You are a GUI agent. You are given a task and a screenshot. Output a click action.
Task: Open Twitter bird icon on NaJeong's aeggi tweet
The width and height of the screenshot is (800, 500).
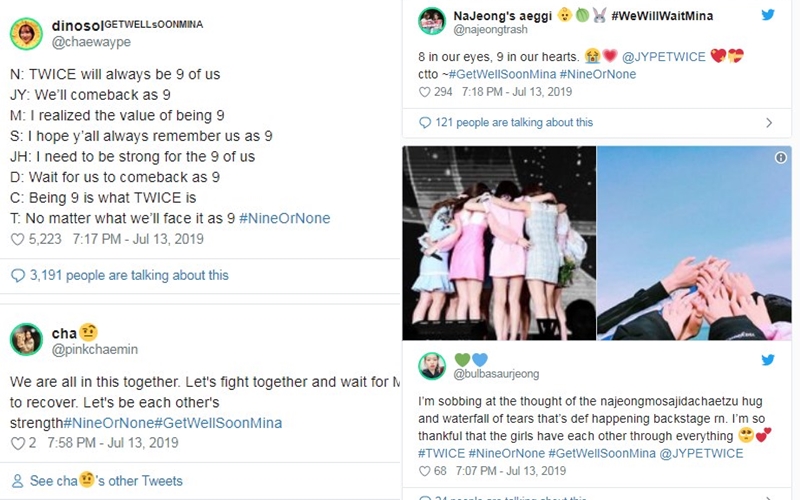coord(767,17)
